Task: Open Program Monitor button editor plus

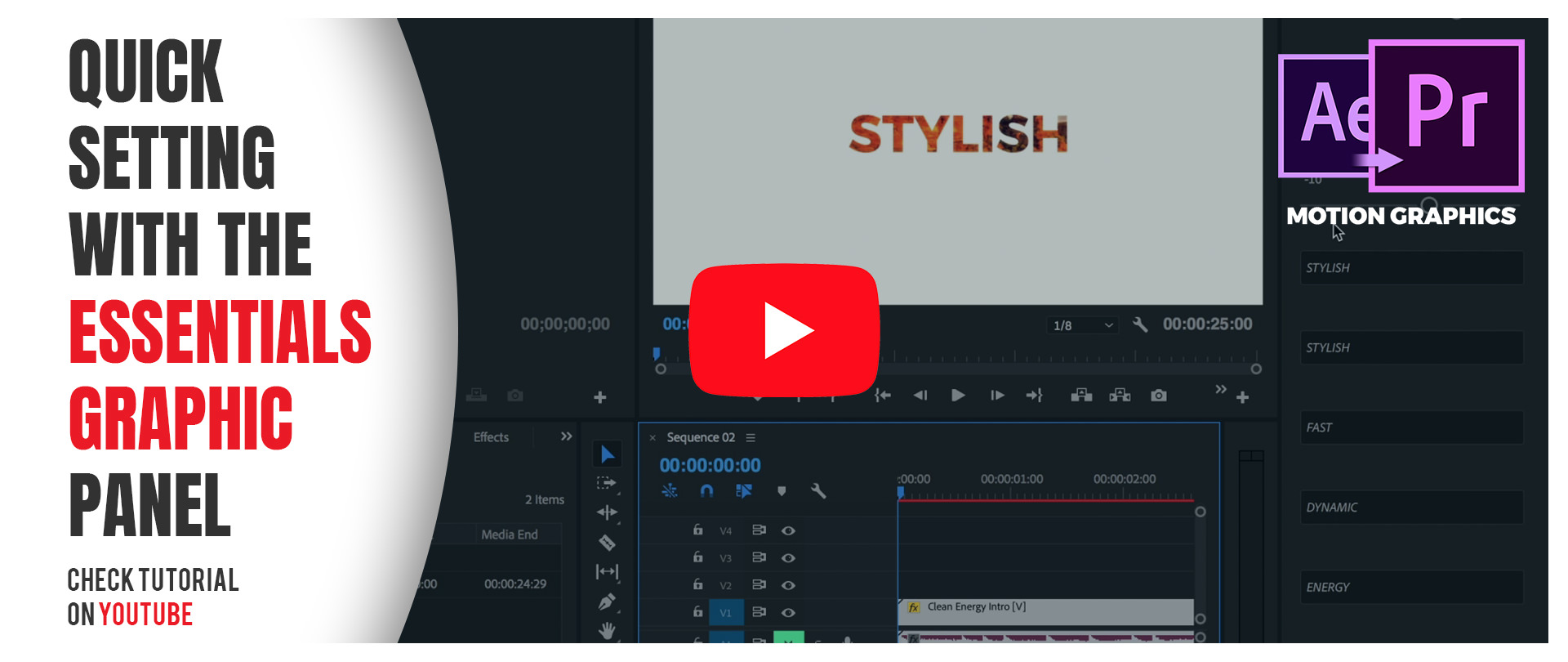Action: [1242, 397]
